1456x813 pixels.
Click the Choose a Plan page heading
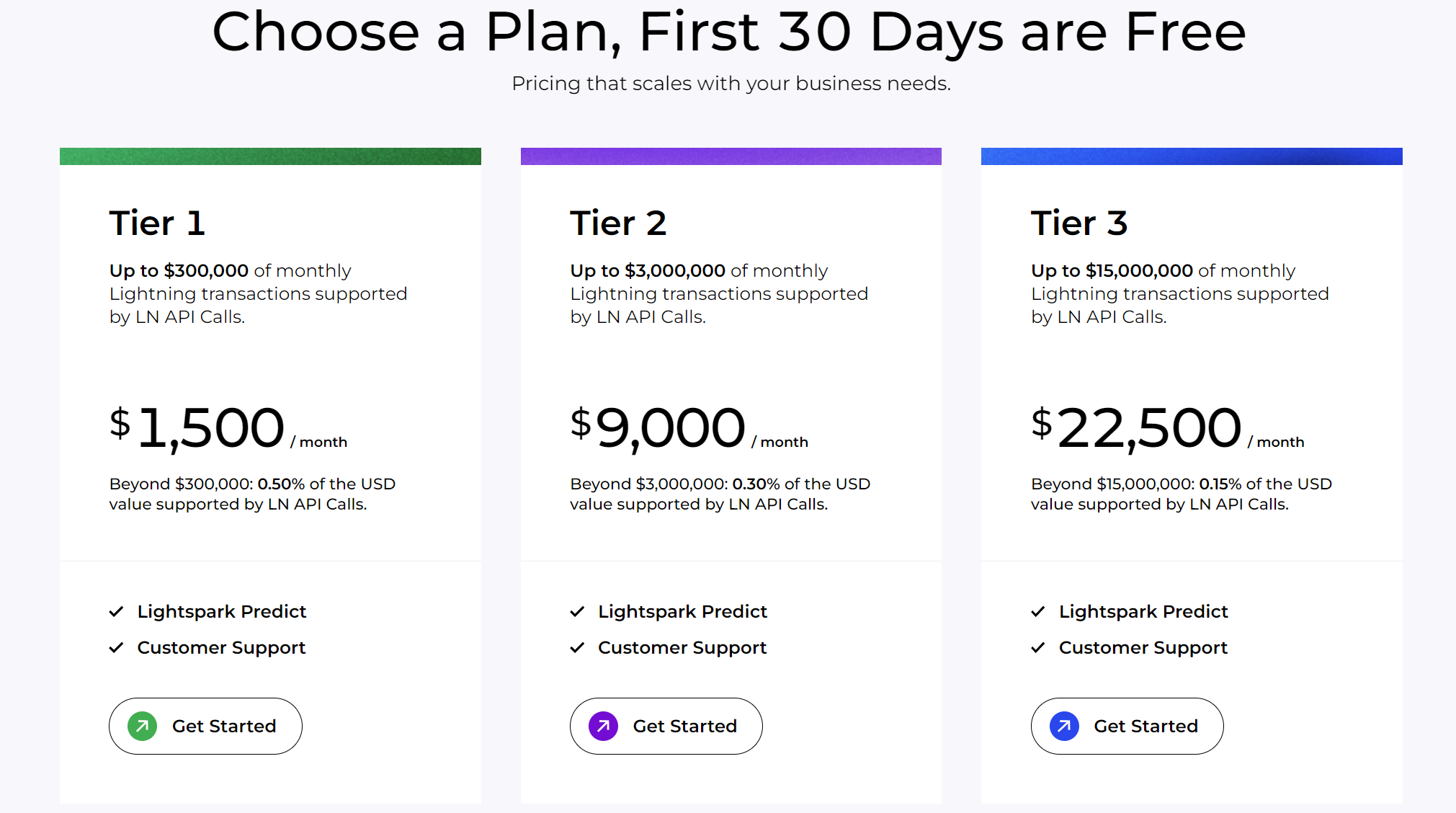(x=728, y=32)
